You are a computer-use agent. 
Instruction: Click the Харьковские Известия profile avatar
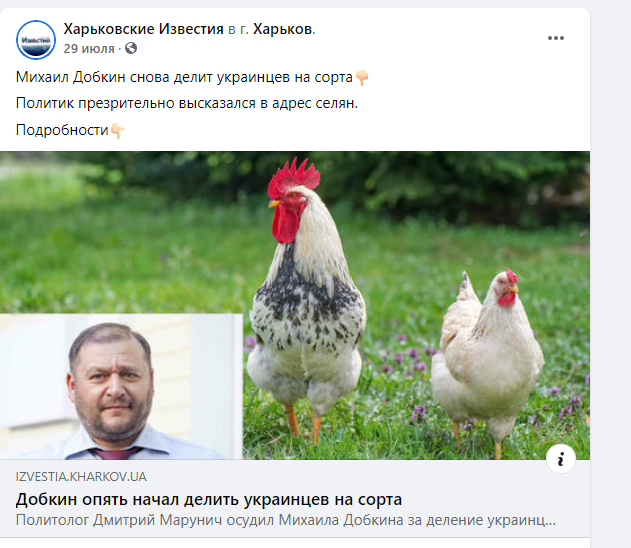point(36,40)
